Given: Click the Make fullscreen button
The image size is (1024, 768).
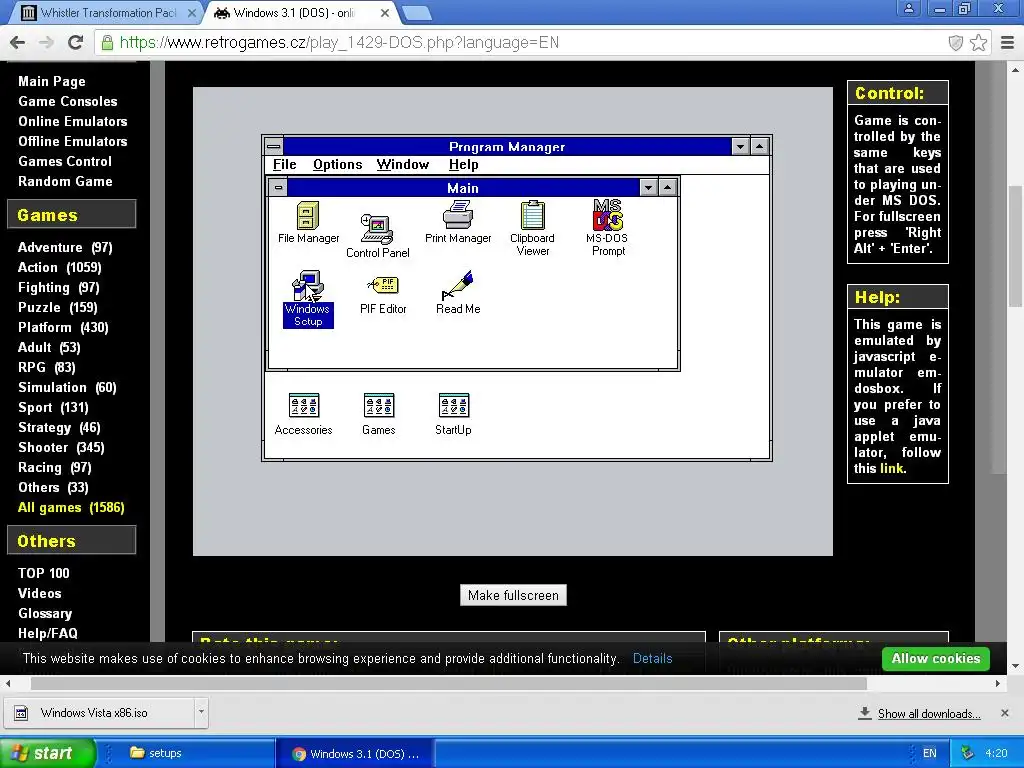Looking at the screenshot, I should point(513,595).
